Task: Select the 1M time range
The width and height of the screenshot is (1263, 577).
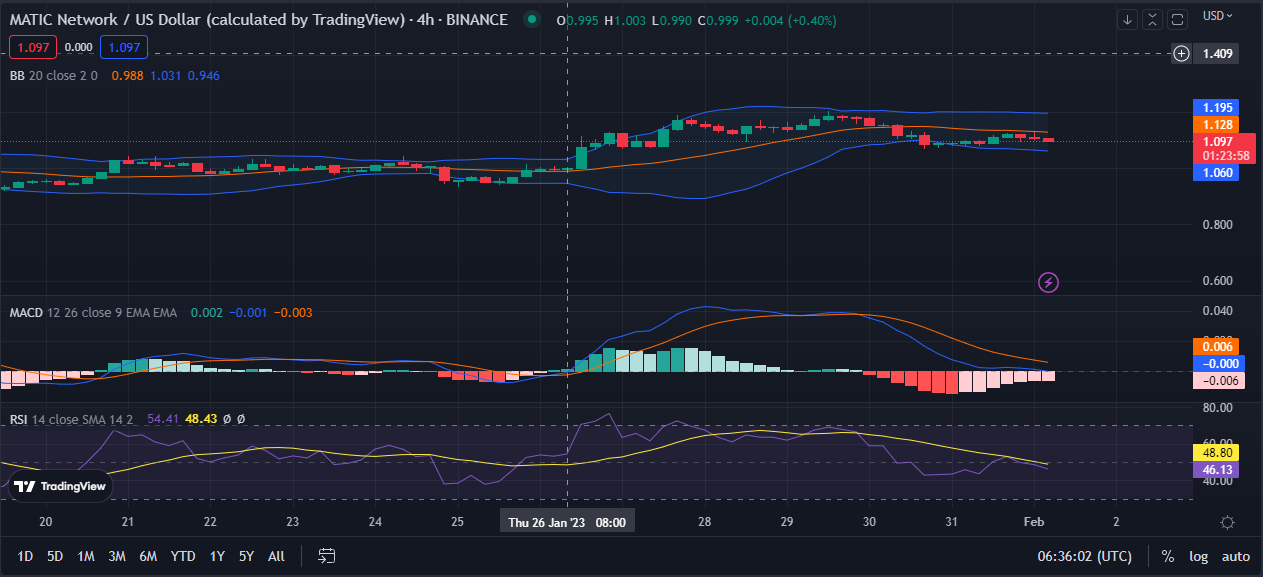Action: [86, 556]
